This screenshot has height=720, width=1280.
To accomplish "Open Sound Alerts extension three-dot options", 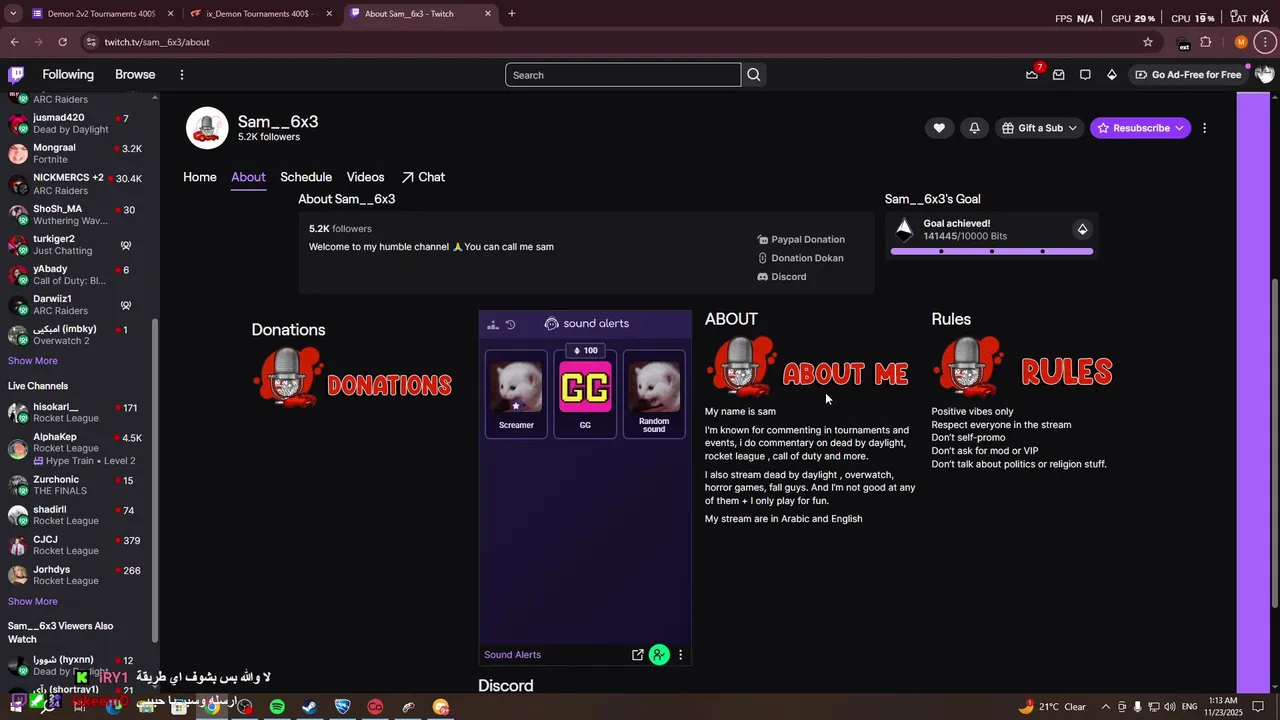I will (681, 655).
